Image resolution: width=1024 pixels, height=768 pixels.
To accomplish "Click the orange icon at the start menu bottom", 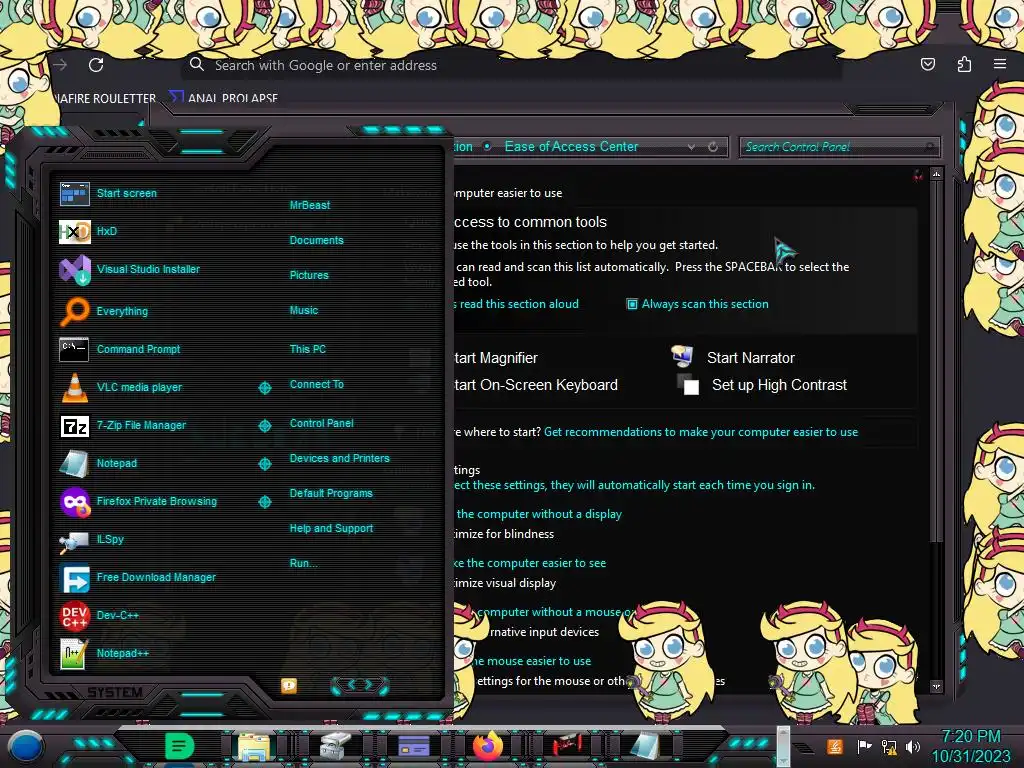I will point(289,686).
